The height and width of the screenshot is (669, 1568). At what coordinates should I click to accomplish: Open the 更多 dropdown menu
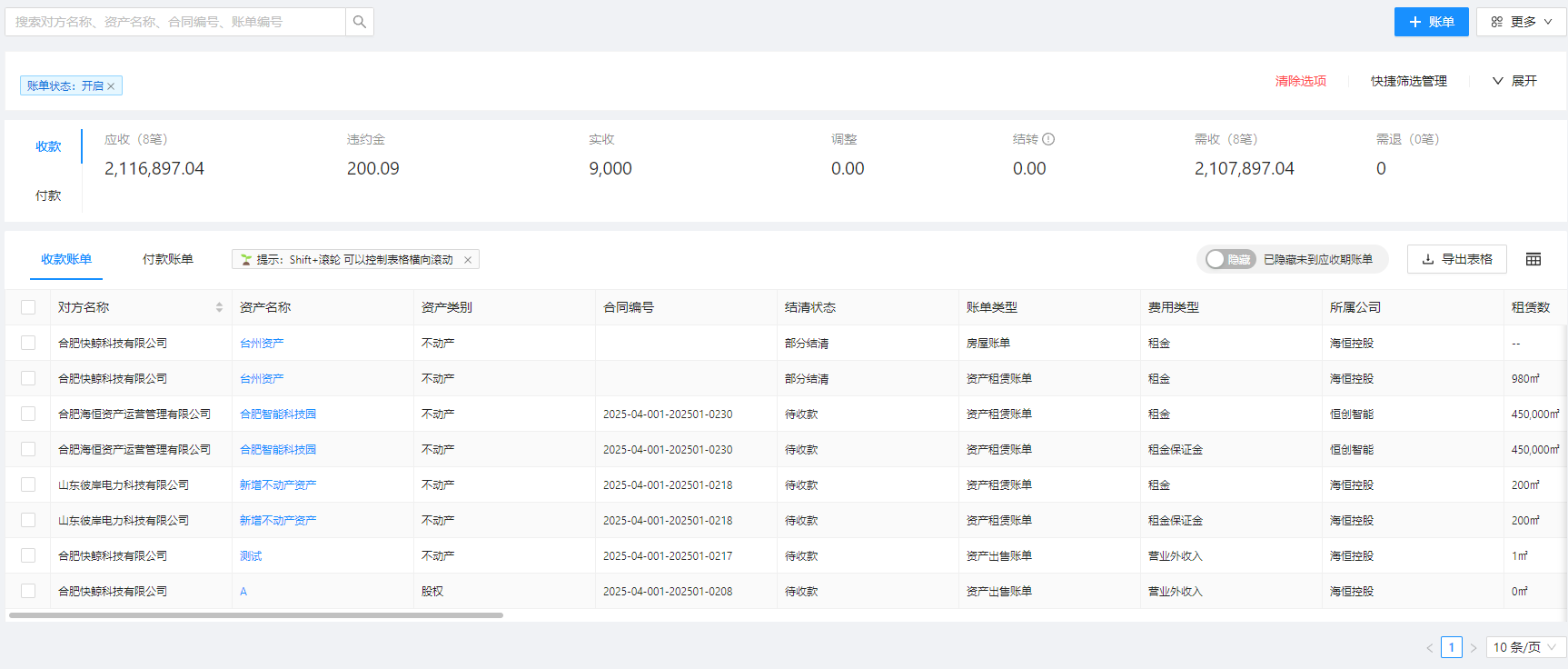click(1522, 22)
